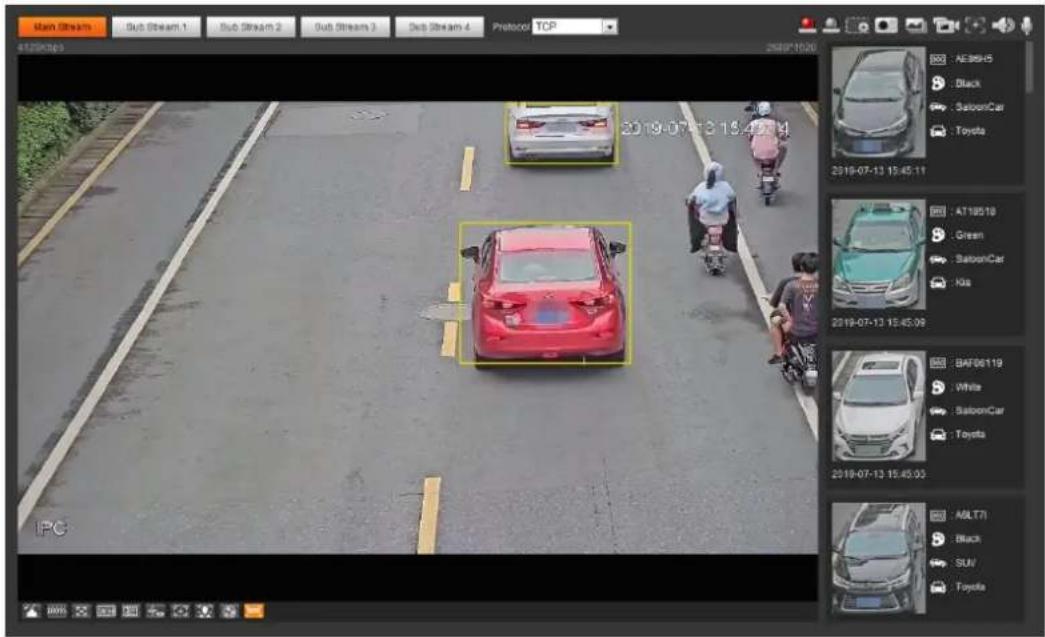
Task: Click the full screen icon in bottom toolbar
Action: 81,611
